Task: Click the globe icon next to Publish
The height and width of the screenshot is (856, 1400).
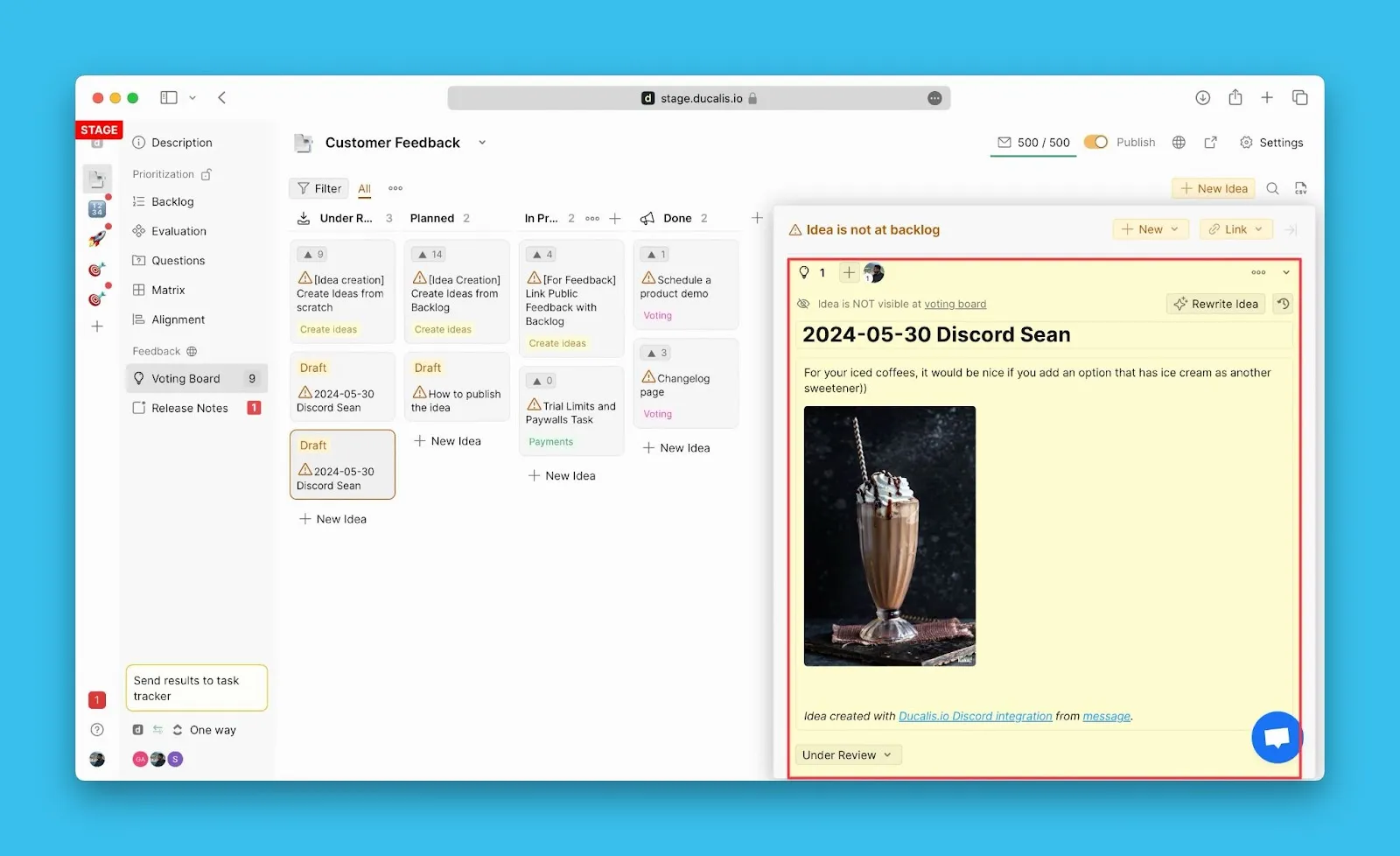Action: pyautogui.click(x=1179, y=143)
